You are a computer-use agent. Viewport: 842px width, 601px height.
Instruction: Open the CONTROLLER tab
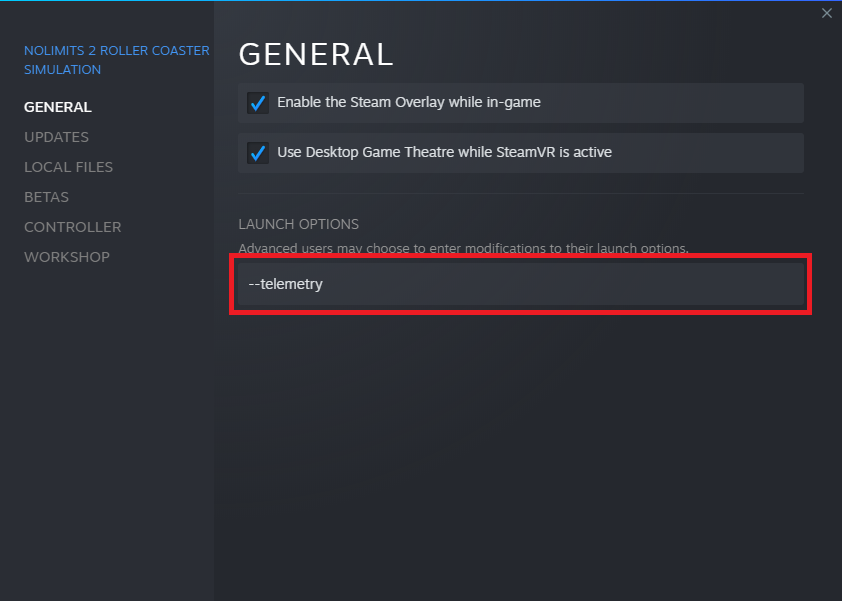coord(72,227)
